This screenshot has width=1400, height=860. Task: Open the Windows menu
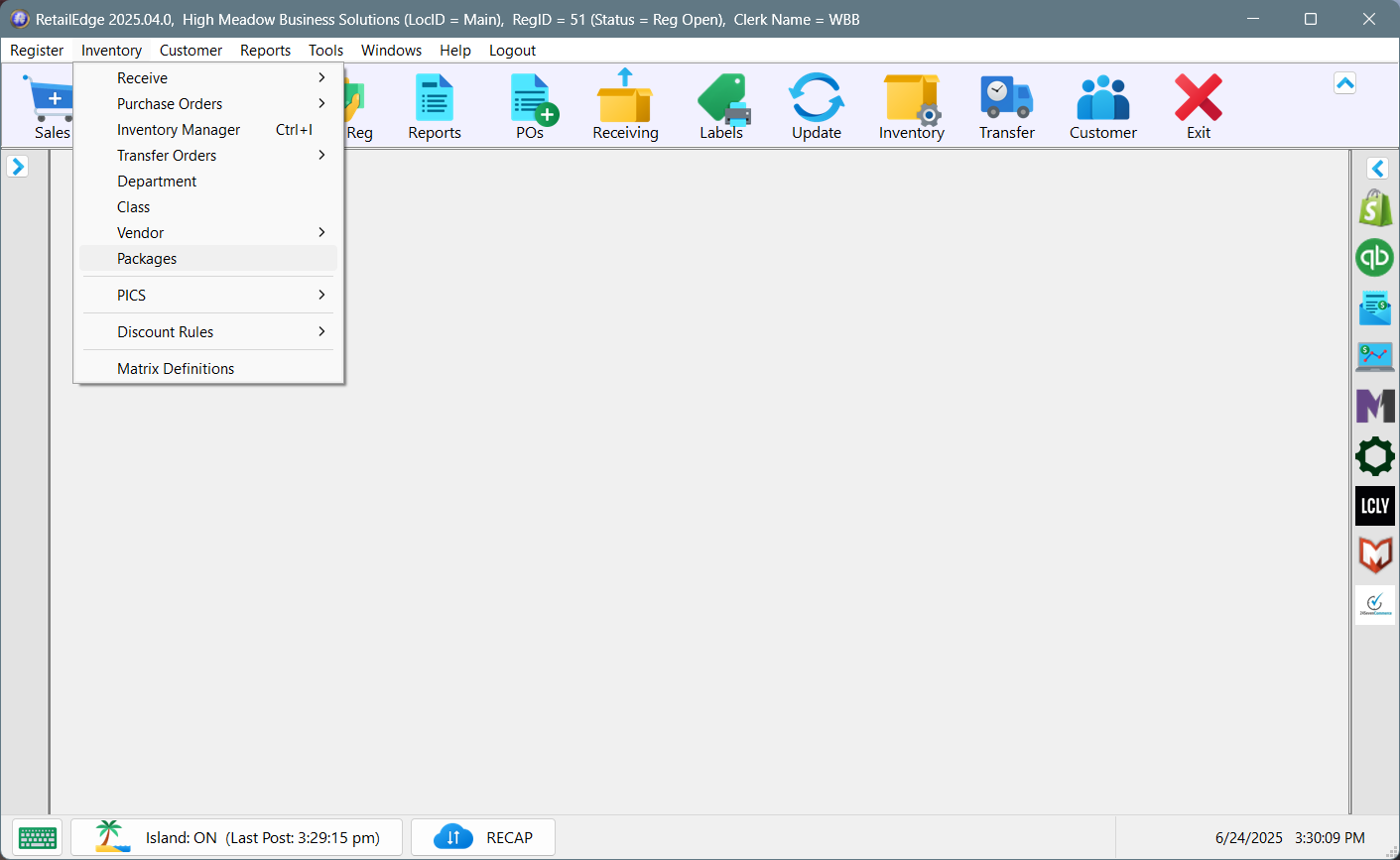tap(391, 50)
